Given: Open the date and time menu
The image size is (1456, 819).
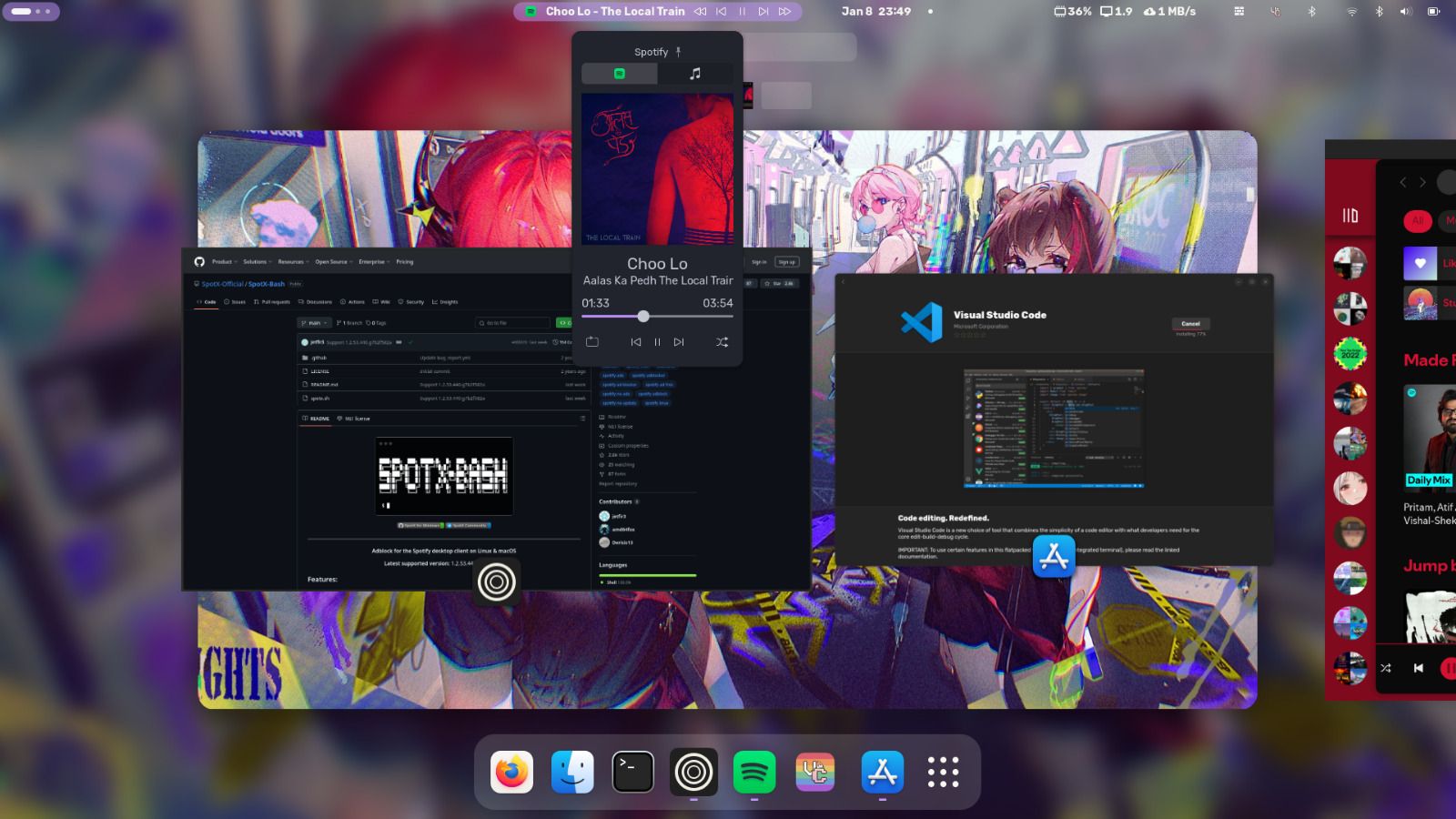Looking at the screenshot, I should (x=875, y=12).
